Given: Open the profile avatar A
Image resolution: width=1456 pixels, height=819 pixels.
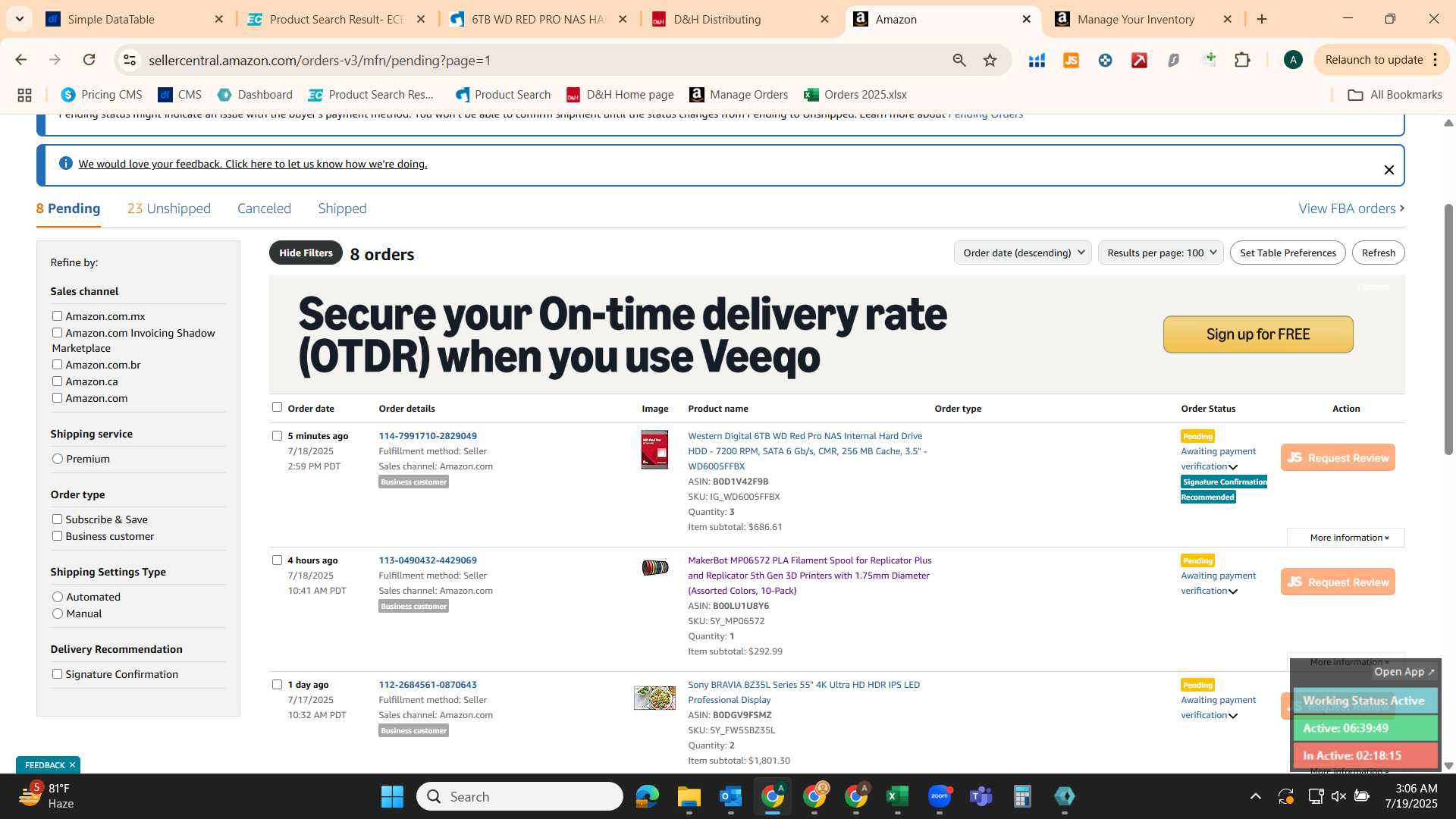Looking at the screenshot, I should 1293,60.
